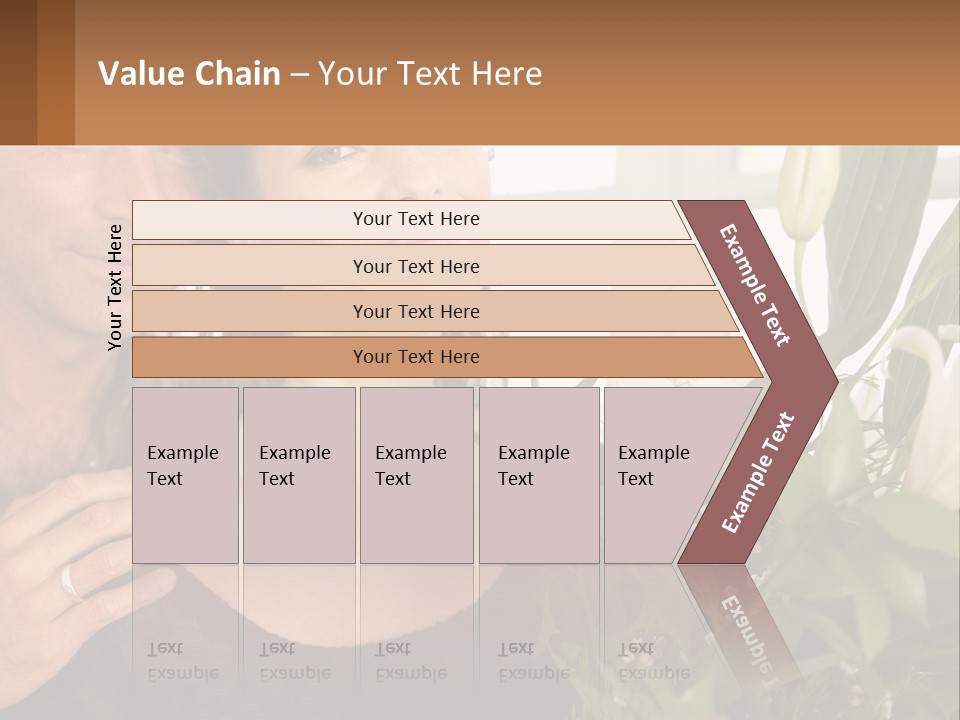Screen dimensions: 960x720
Task: Select the leftmost "Example Text" box
Action: coord(185,475)
